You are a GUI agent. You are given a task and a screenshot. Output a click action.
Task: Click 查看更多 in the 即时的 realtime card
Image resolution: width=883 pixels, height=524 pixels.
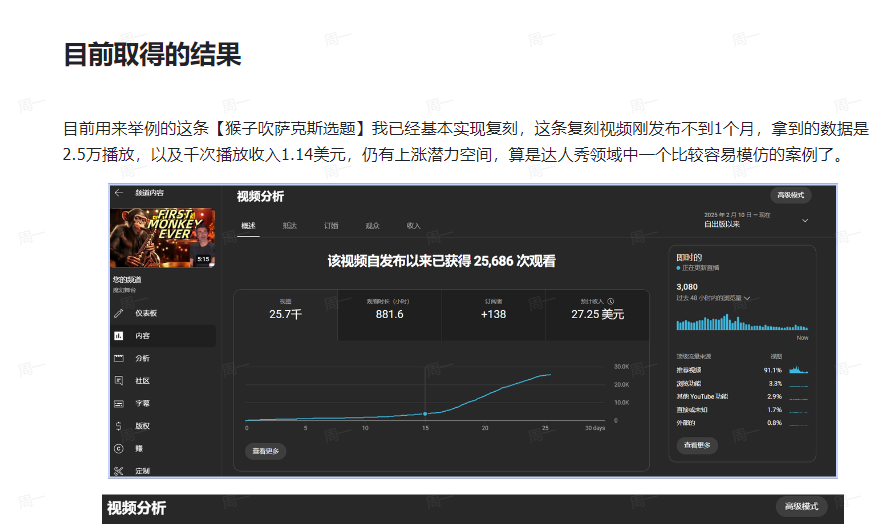(697, 445)
